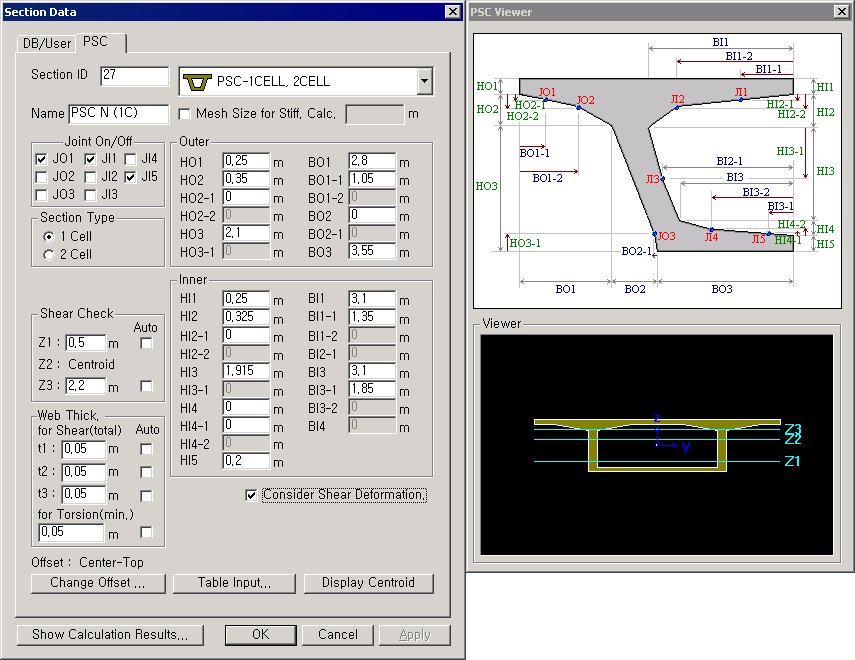Enable Auto for Z3 shear check
This screenshot has width=855, height=660.
click(x=146, y=386)
